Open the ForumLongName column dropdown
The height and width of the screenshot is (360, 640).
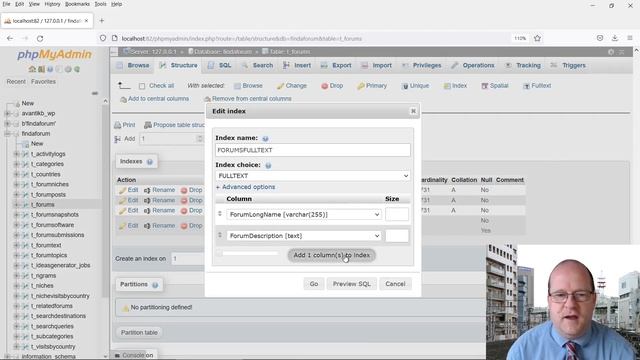pyautogui.click(x=304, y=214)
